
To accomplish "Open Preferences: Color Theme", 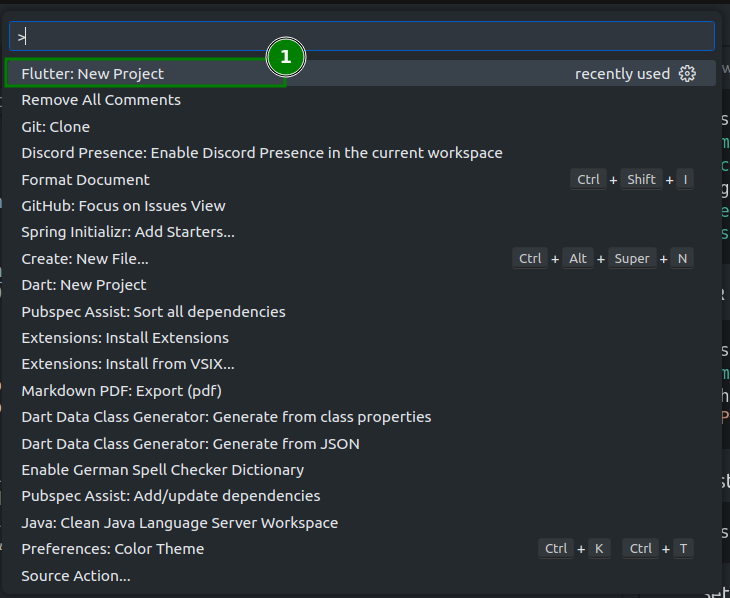I will click(x=113, y=549).
